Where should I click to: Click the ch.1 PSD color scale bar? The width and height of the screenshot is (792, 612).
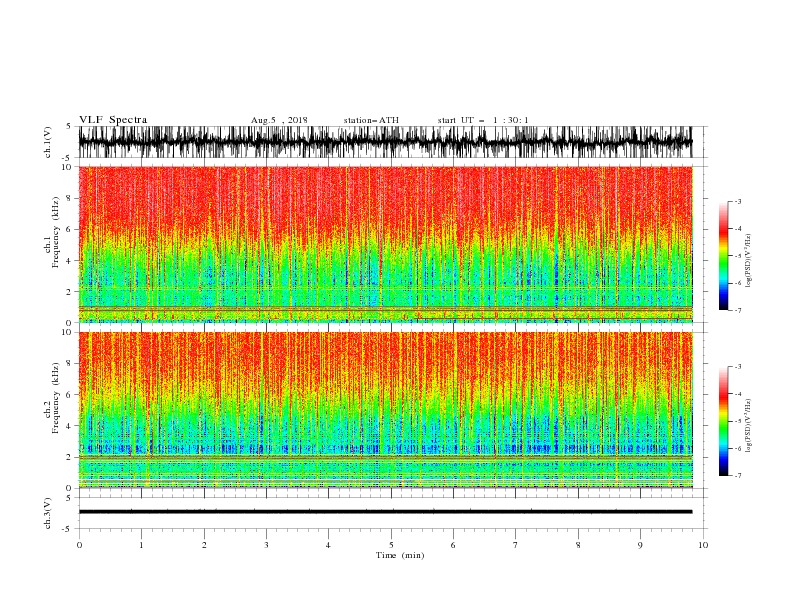click(x=723, y=256)
